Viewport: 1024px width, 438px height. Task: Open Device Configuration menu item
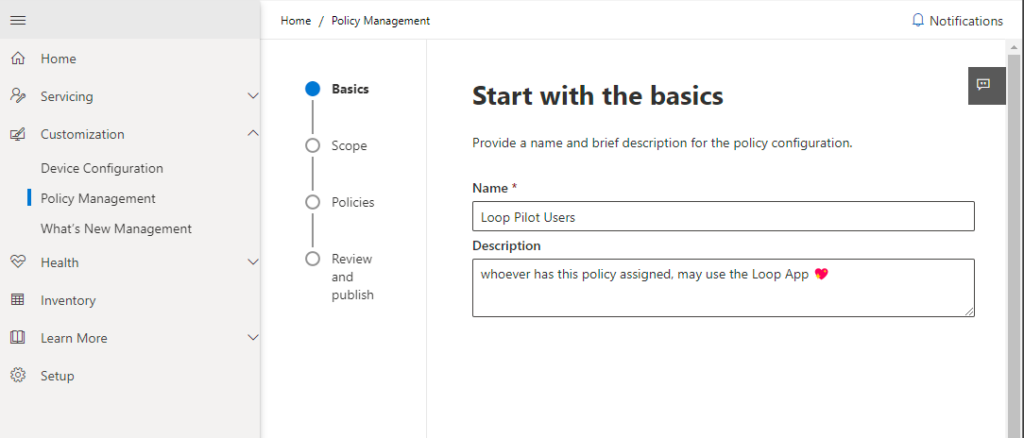[102, 168]
